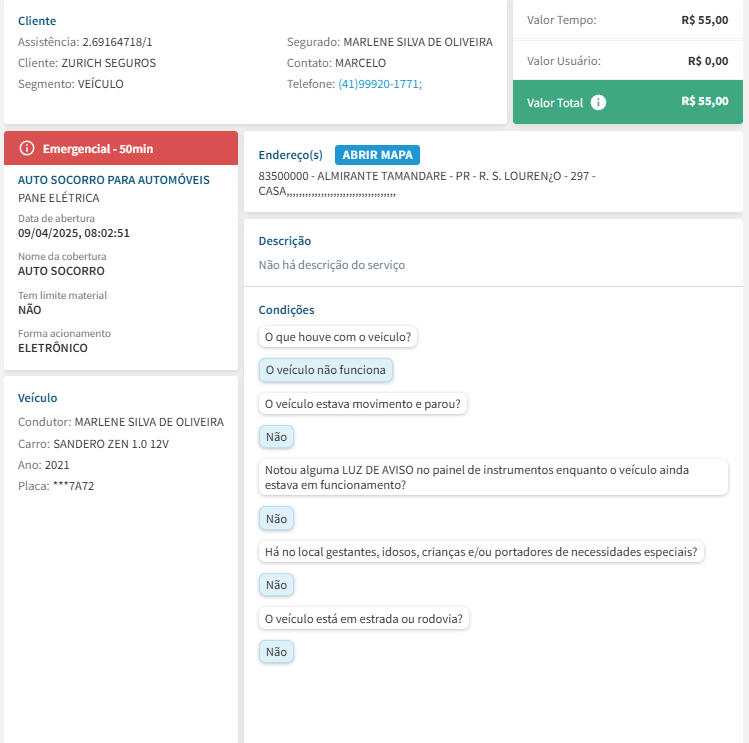Screen dimensions: 749x743
Task: Click Segurado name MARLENE SILVA DE OLIVEIRA
Action: (x=418, y=42)
